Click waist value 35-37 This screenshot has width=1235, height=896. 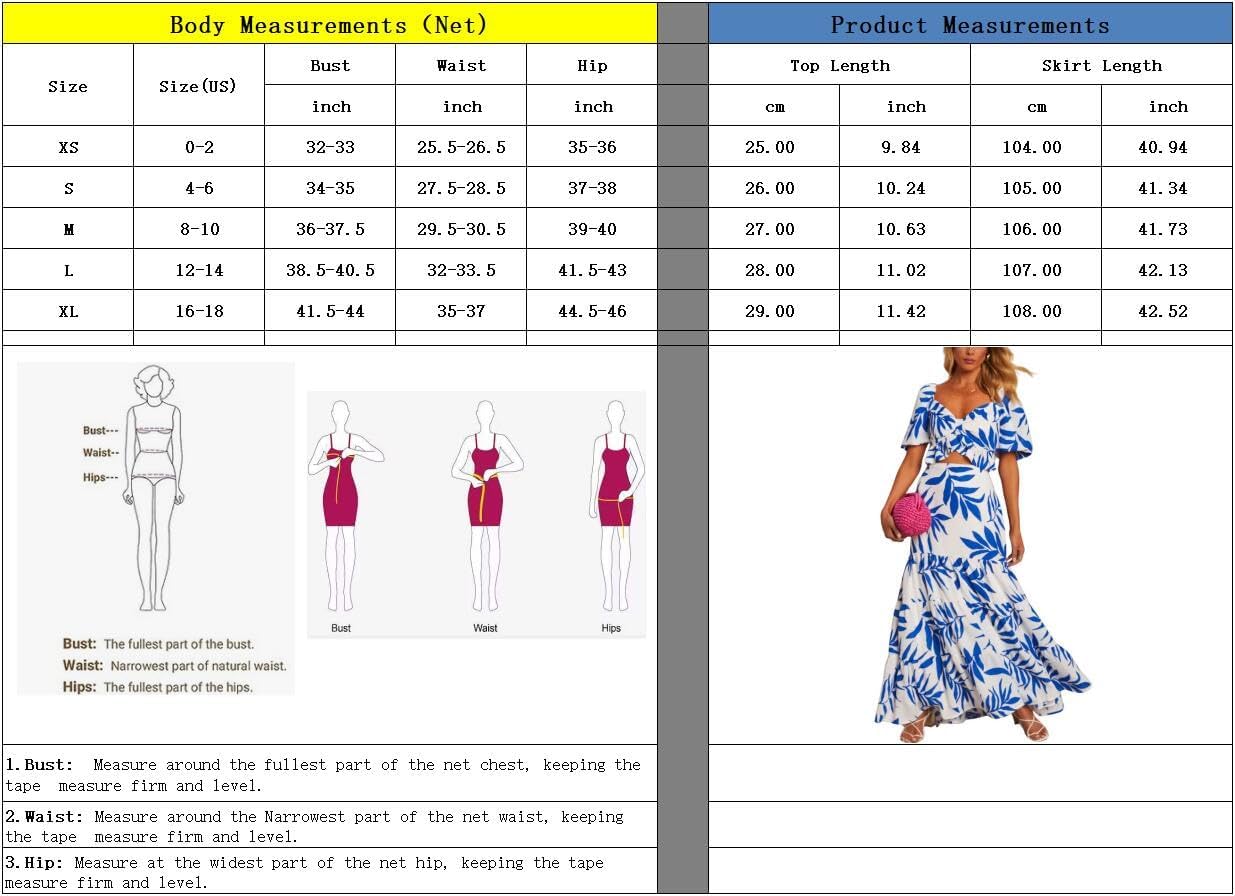[461, 311]
